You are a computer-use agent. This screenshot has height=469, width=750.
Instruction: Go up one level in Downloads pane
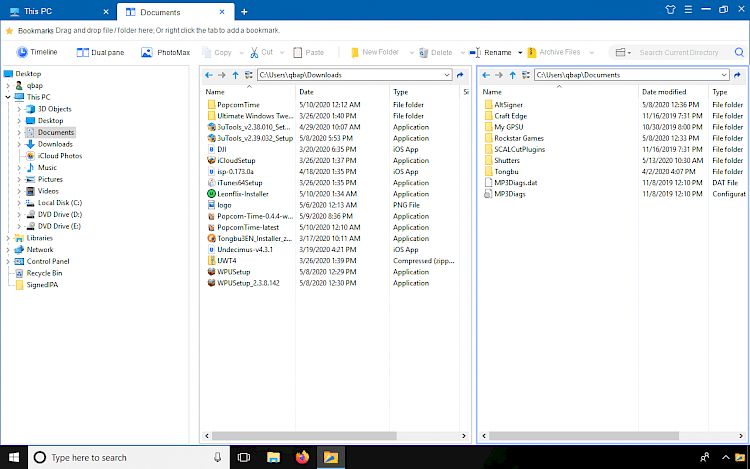coord(235,75)
